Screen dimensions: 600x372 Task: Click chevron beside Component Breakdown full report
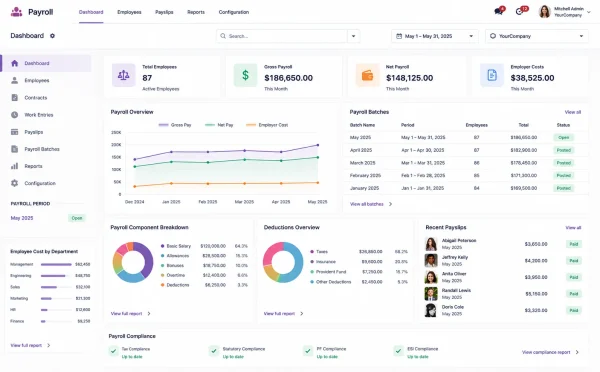[x=149, y=313]
